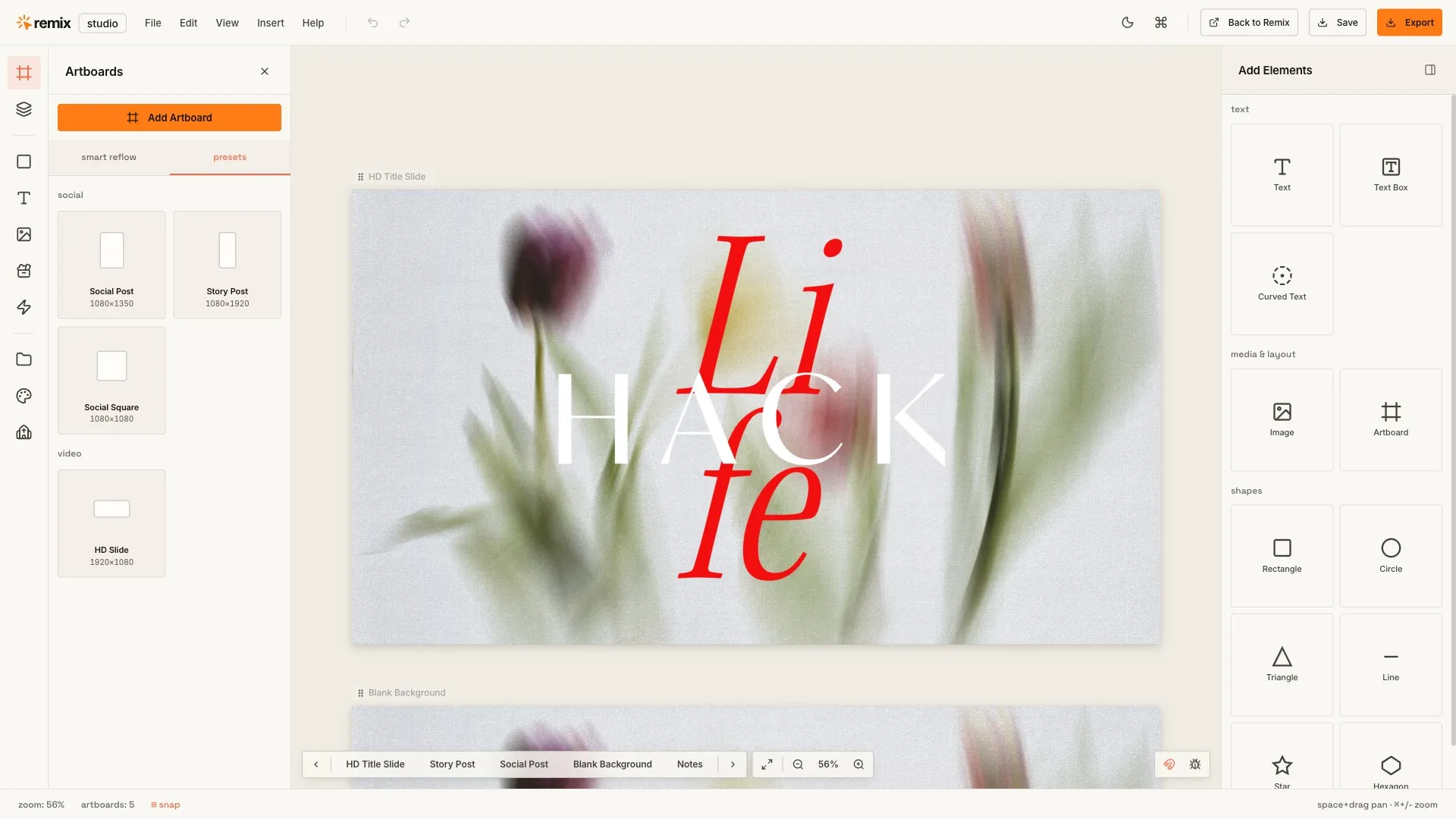Click the fit-to-screen expand icon
Image resolution: width=1456 pixels, height=819 pixels.
(x=767, y=764)
